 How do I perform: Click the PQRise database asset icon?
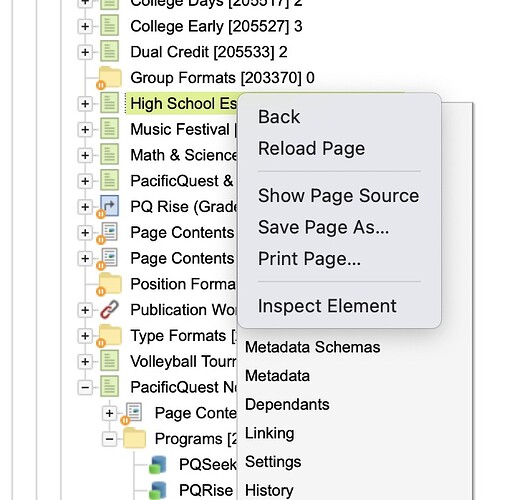click(157, 490)
